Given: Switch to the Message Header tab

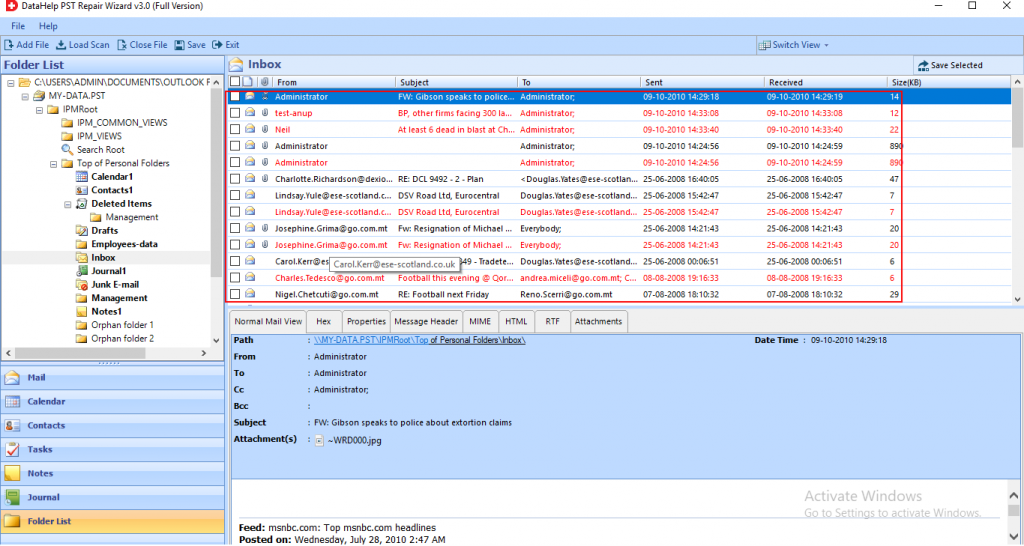Looking at the screenshot, I should coord(427,321).
